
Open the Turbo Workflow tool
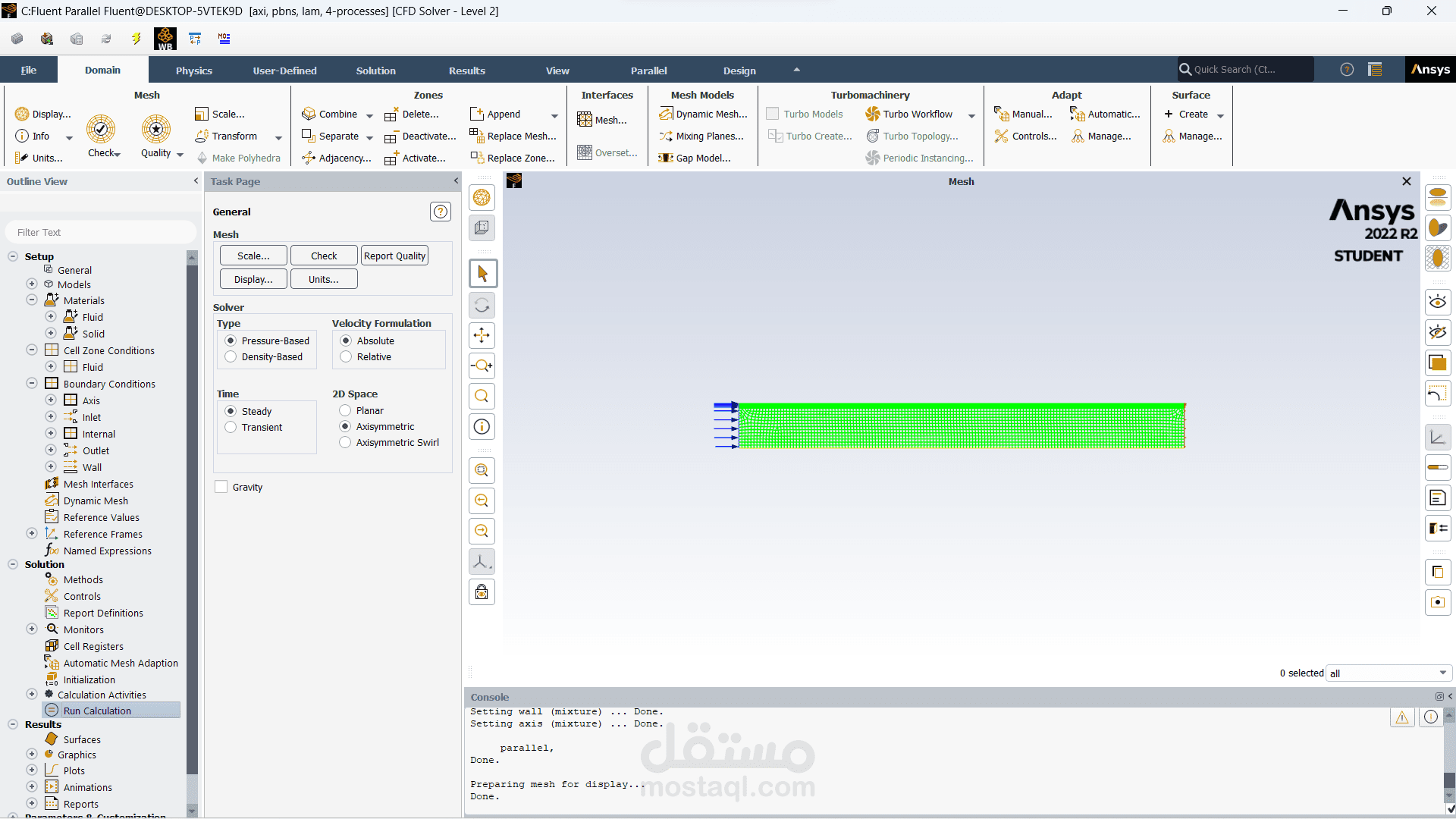909,115
